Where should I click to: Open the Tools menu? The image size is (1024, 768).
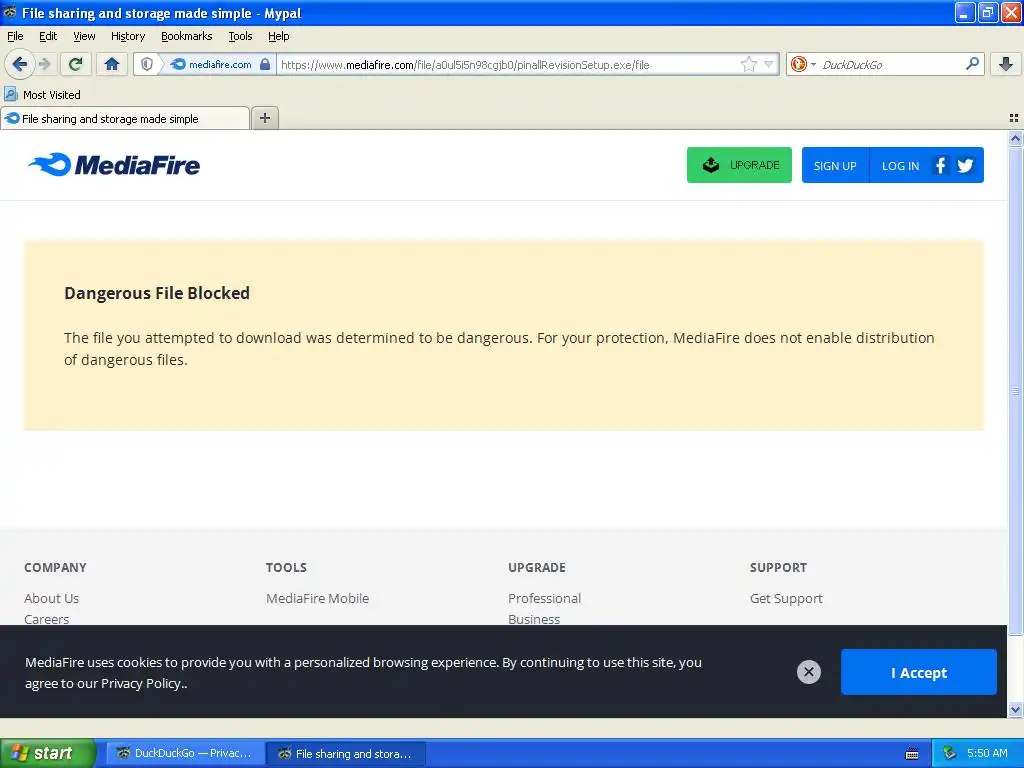pos(240,36)
